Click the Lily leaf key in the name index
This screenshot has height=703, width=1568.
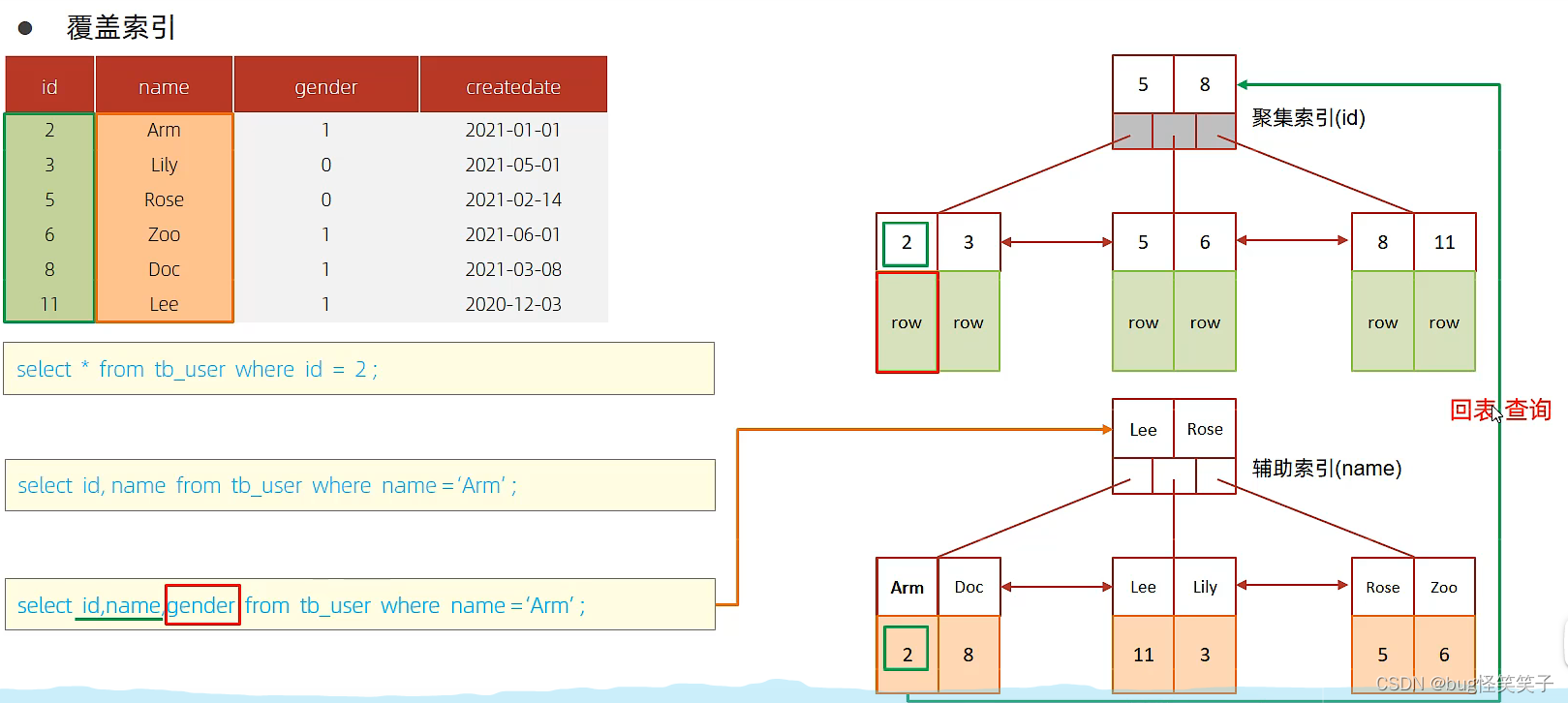pos(1205,587)
